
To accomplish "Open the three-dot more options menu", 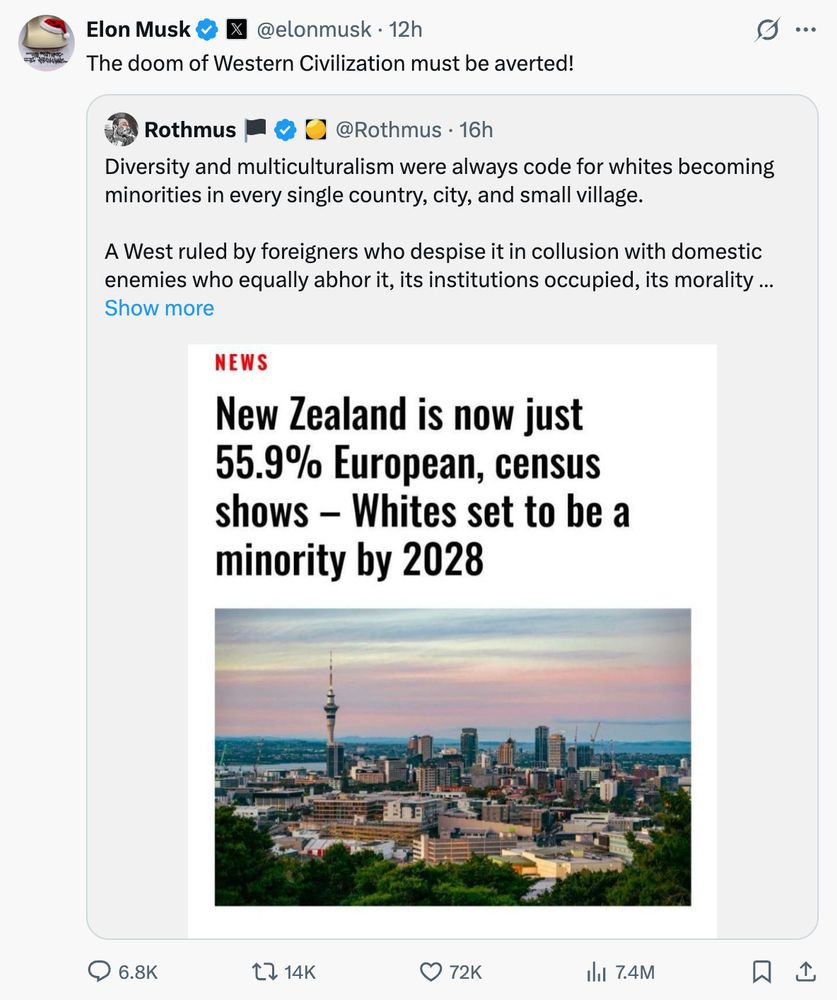I will coord(806,29).
